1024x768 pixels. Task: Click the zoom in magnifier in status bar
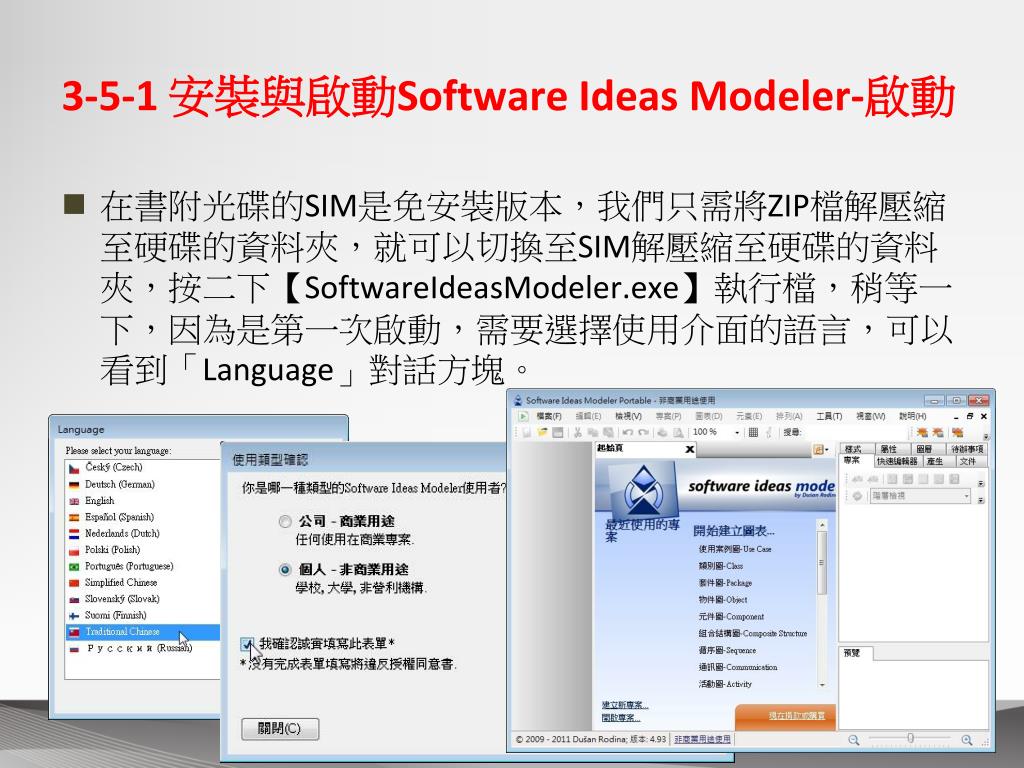(x=967, y=739)
